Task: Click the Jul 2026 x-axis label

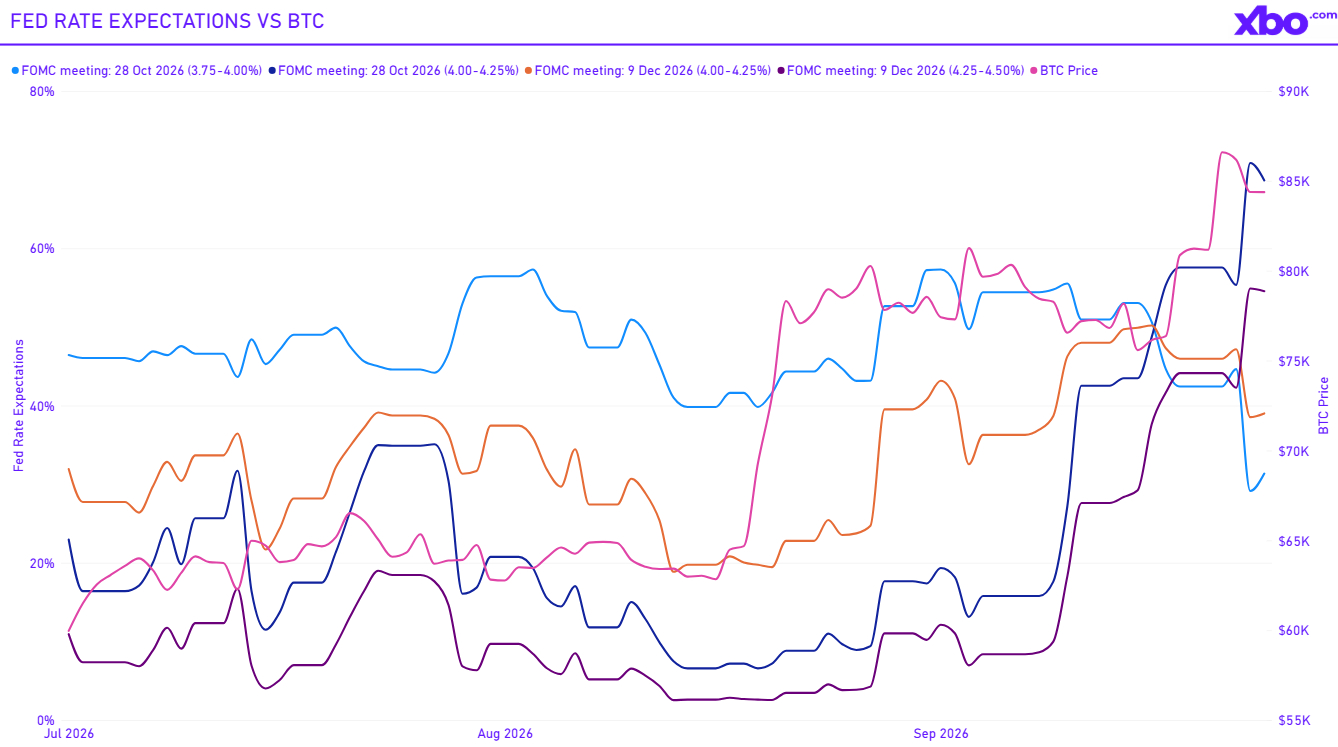Action: [x=68, y=734]
